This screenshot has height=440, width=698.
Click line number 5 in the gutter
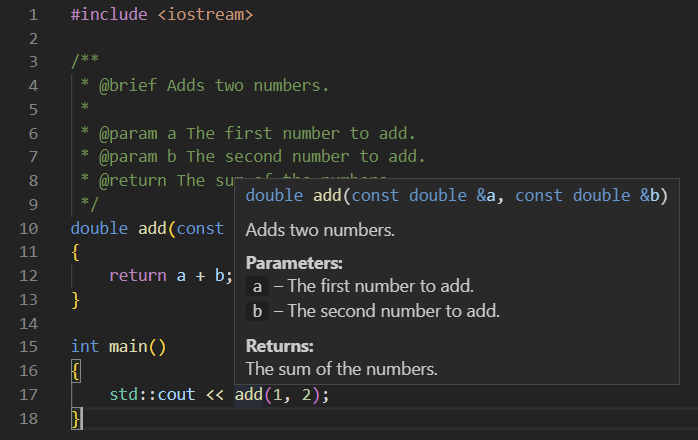33,110
